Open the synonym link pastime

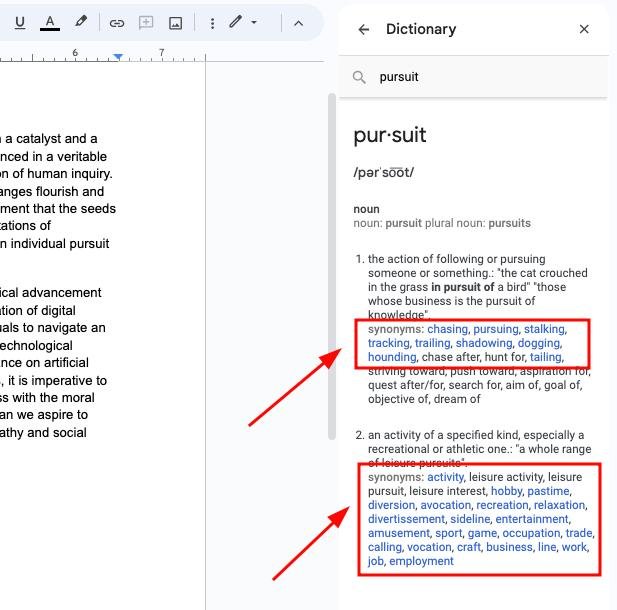pyautogui.click(x=548, y=491)
